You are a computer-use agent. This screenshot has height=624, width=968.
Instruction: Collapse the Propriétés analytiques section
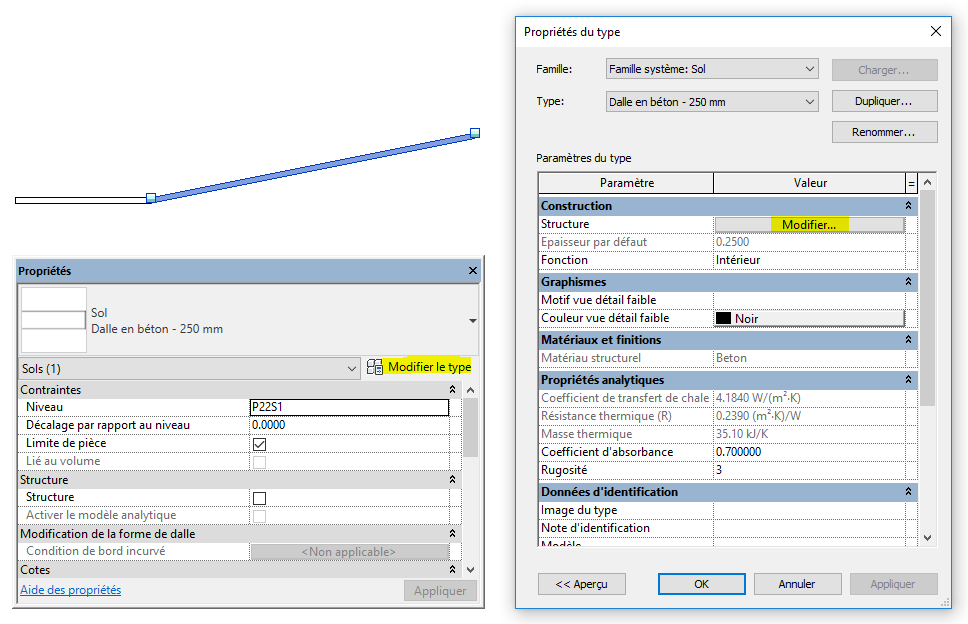point(909,380)
